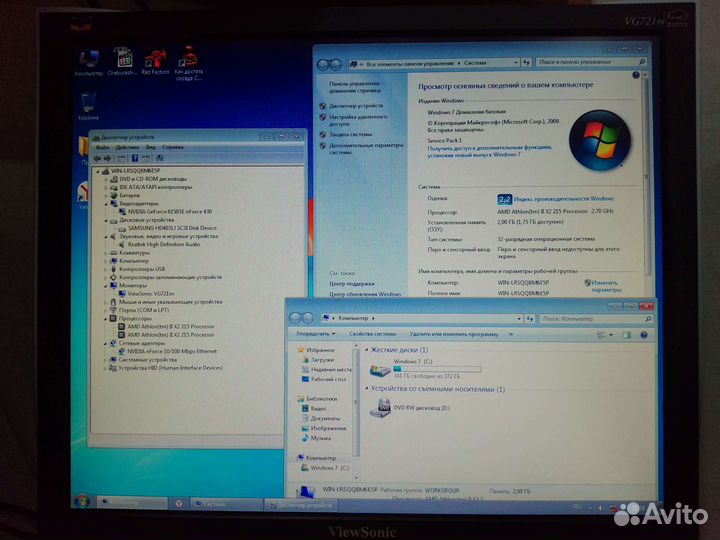Click the back button in System window
Viewport: 720px width, 540px height.
click(323, 65)
